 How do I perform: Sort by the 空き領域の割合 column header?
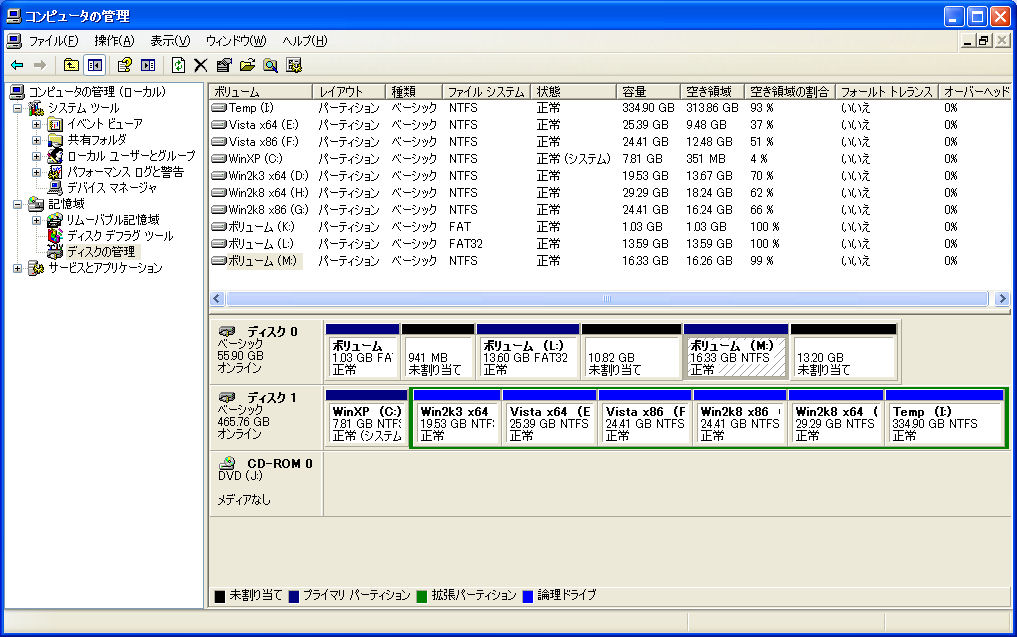(789, 92)
